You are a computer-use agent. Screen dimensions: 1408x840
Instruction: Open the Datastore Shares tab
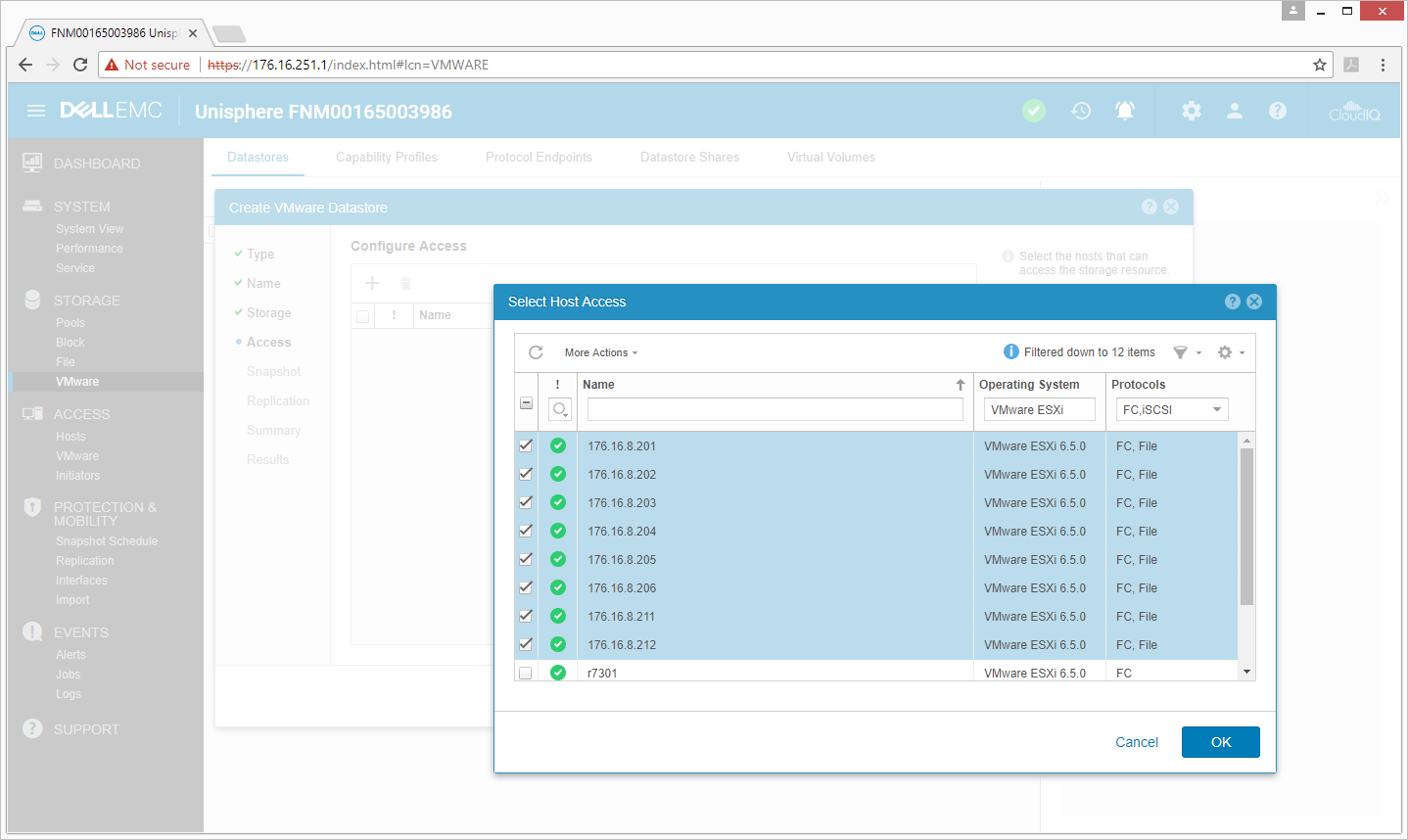pos(689,157)
